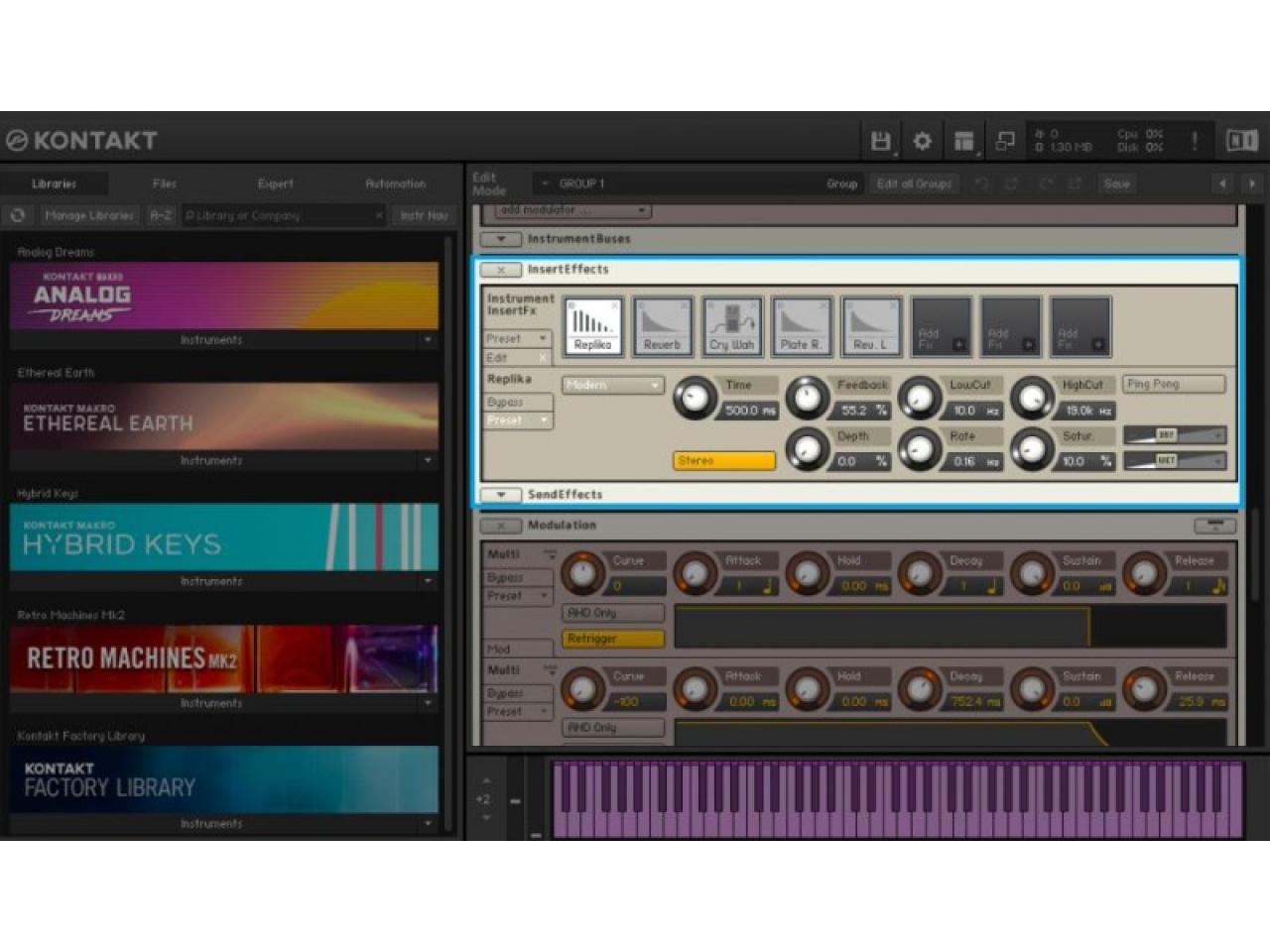Viewport: 1270px width, 952px height.
Task: Bypass the first Multi modulator
Action: [x=518, y=577]
